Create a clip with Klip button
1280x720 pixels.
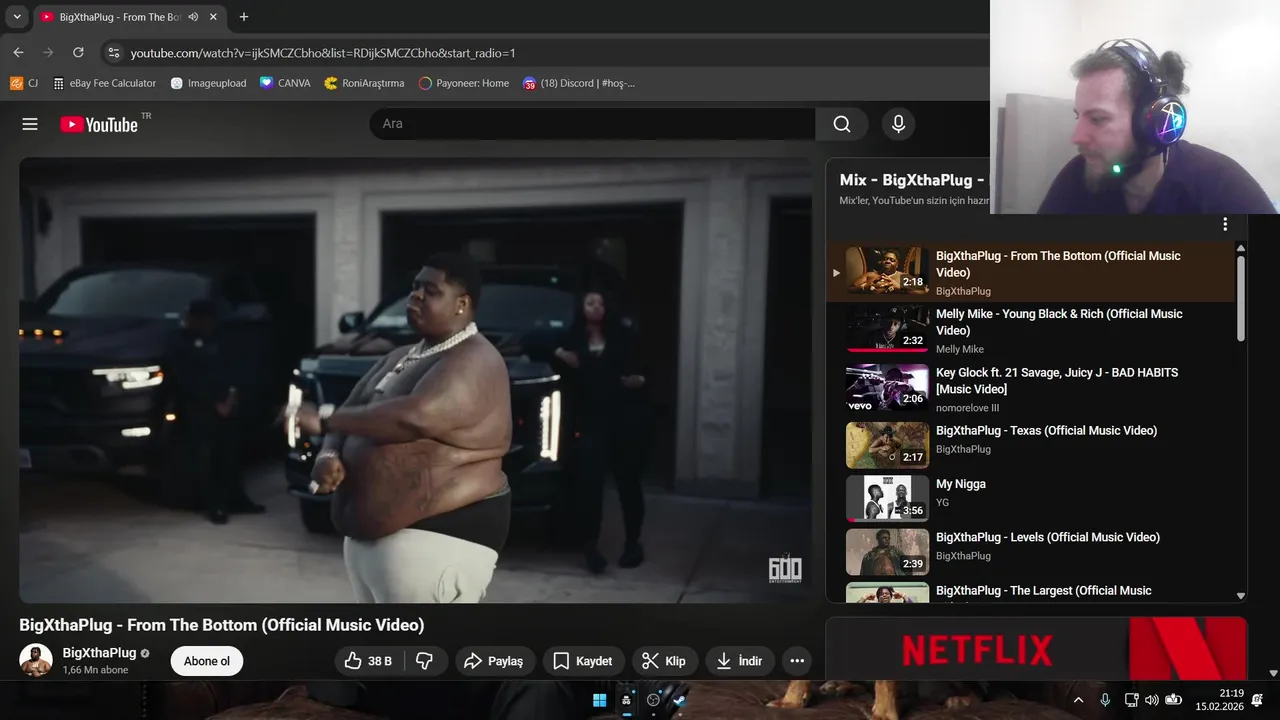(x=664, y=661)
